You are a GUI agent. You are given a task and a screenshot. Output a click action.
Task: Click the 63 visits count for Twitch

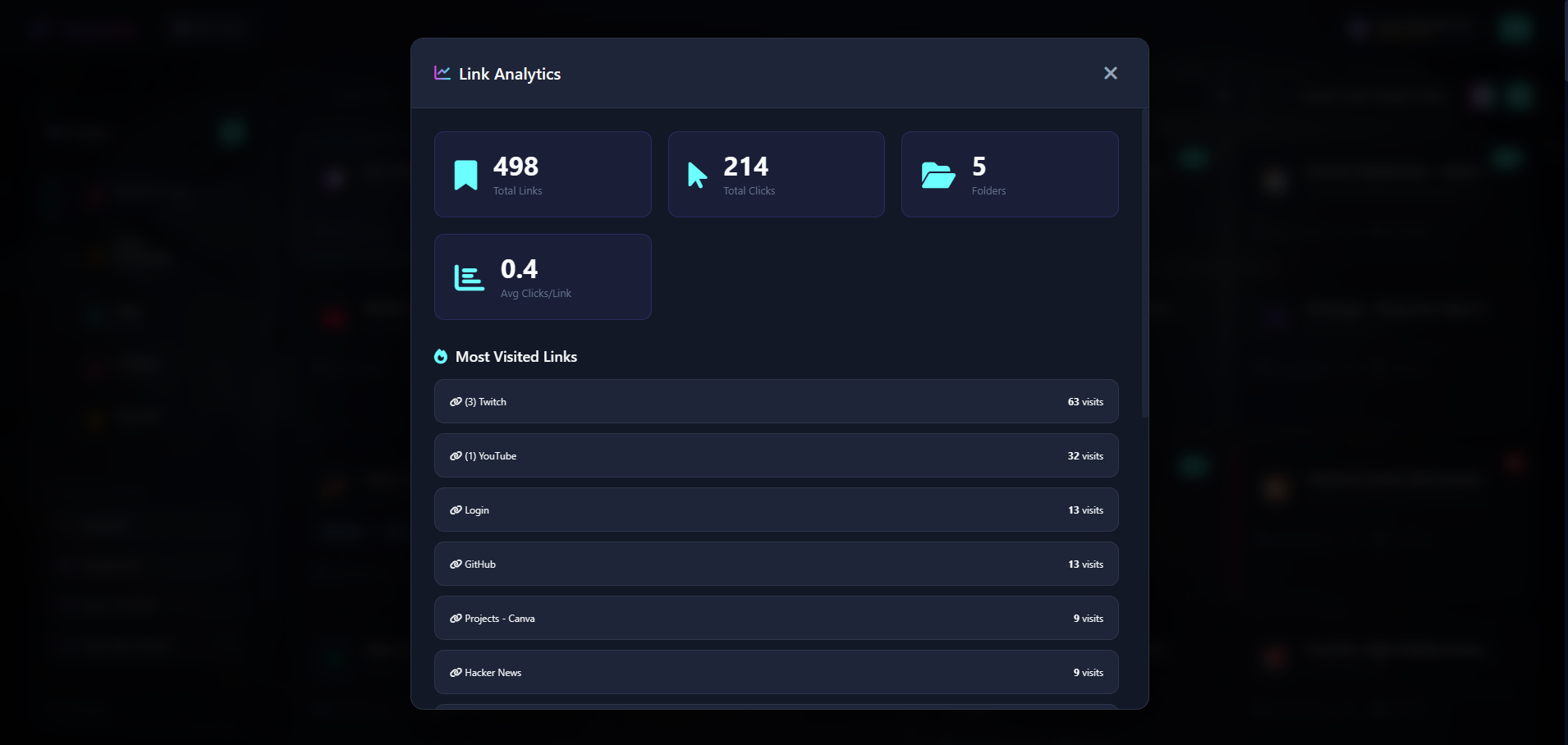click(x=1085, y=401)
